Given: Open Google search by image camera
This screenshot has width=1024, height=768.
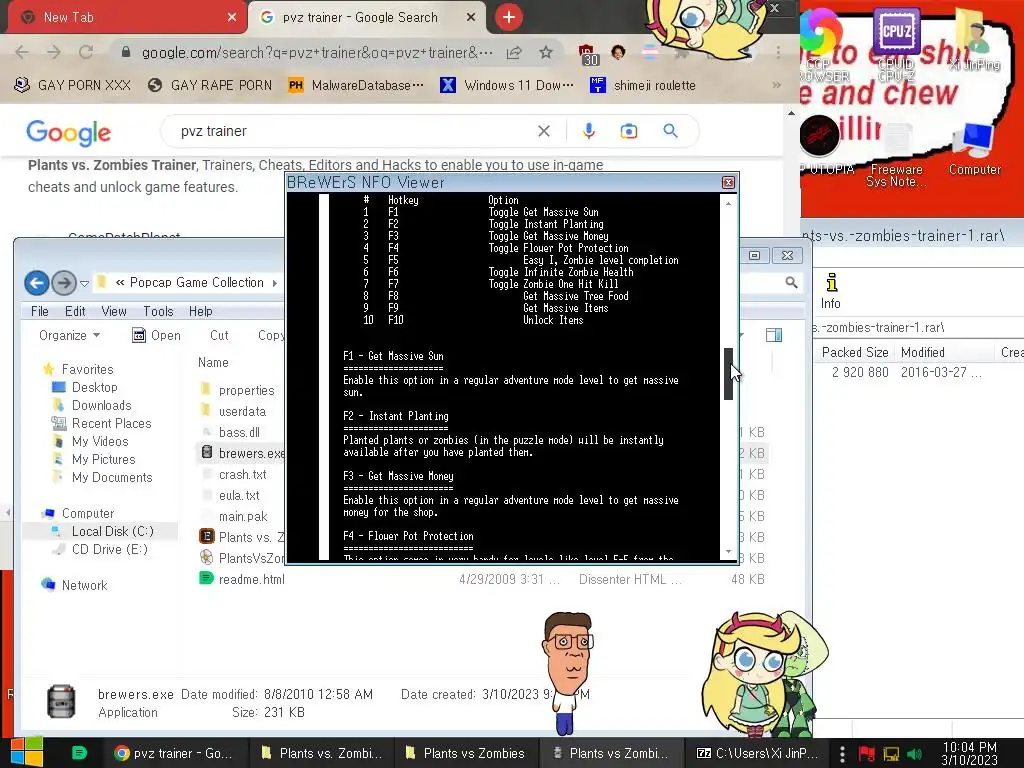Looking at the screenshot, I should [x=628, y=131].
